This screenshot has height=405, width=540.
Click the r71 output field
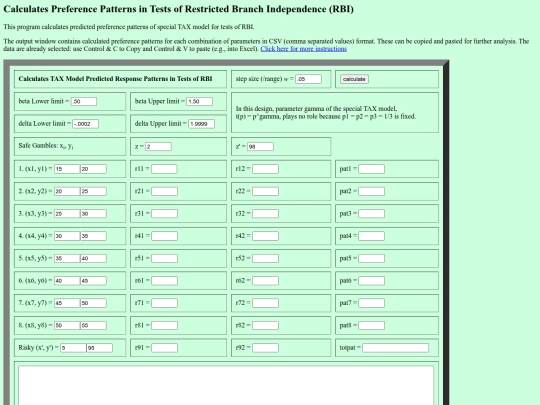(x=164, y=303)
